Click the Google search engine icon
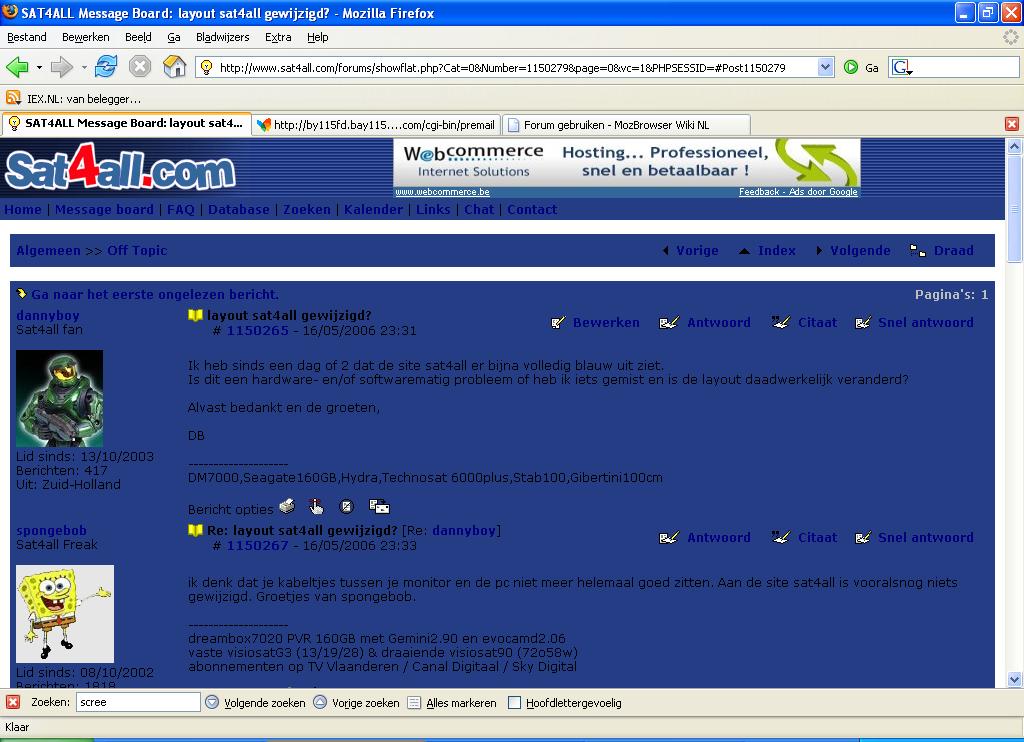The width and height of the screenshot is (1024, 742). (901, 67)
